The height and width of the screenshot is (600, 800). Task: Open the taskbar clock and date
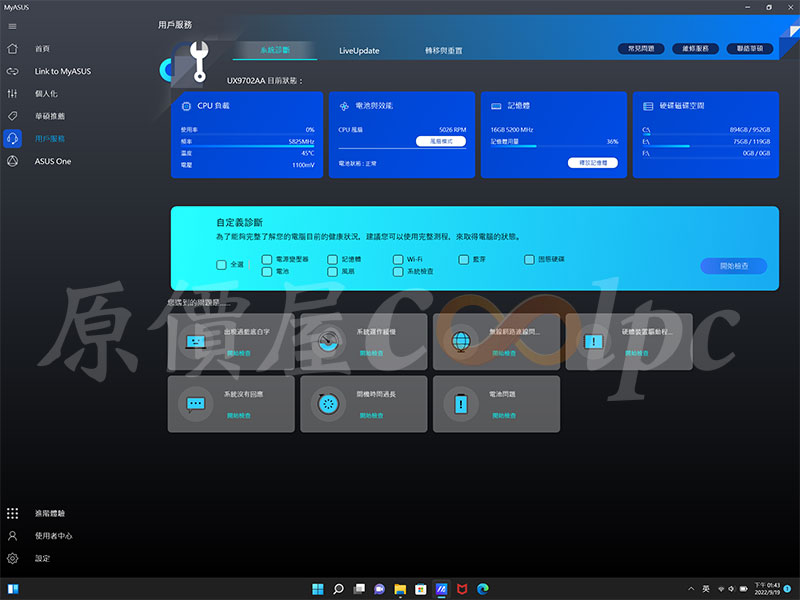(767, 589)
